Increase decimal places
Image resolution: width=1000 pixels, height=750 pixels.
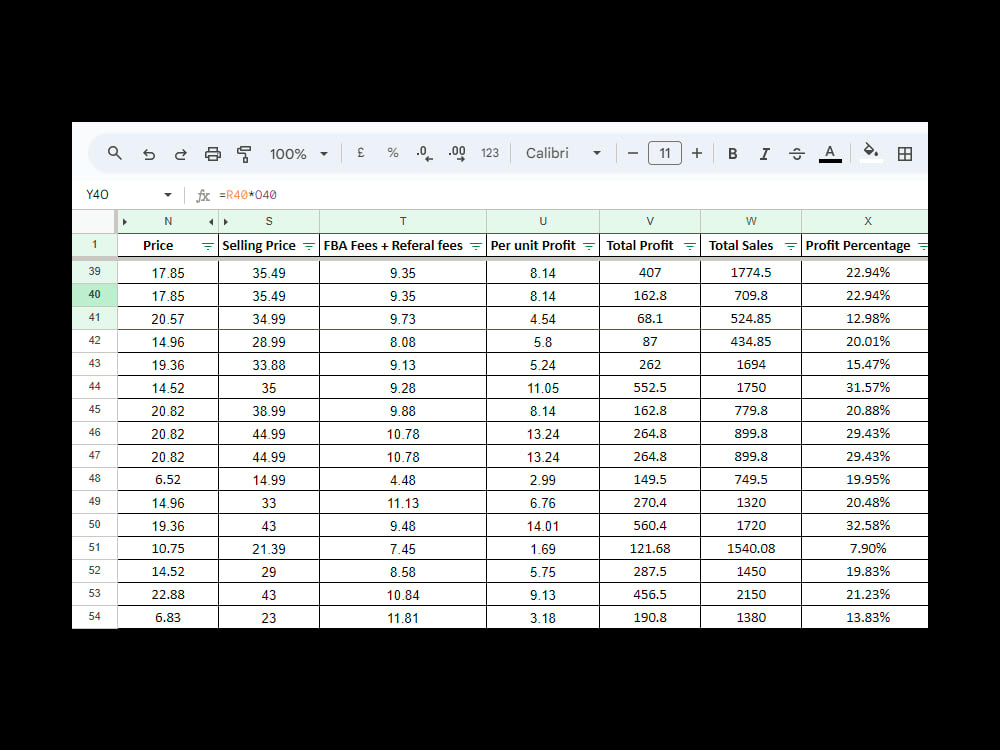[x=457, y=154]
